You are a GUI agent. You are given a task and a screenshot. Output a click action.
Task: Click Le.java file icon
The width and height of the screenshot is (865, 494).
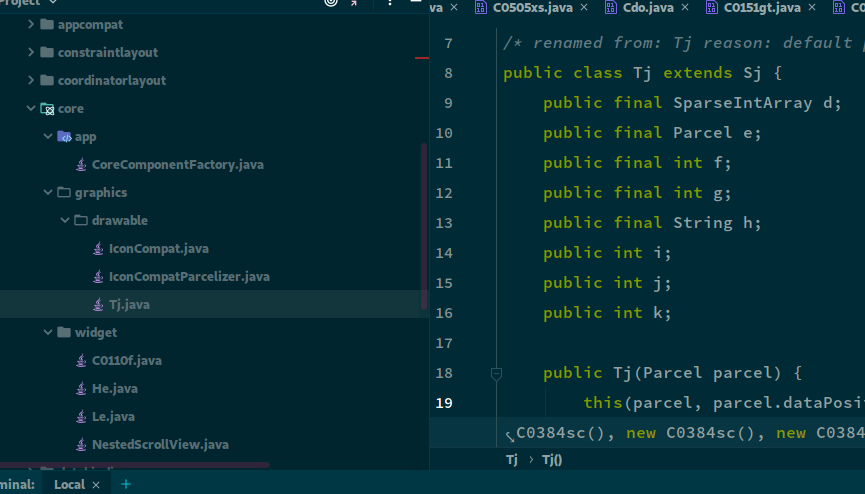tap(81, 416)
